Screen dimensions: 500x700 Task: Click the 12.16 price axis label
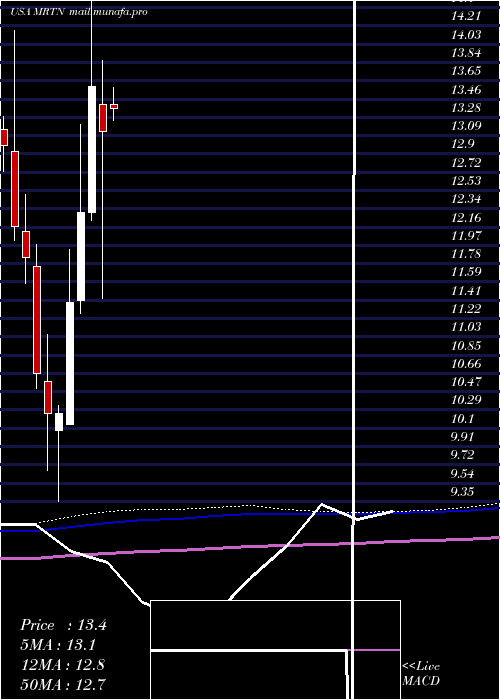click(466, 218)
